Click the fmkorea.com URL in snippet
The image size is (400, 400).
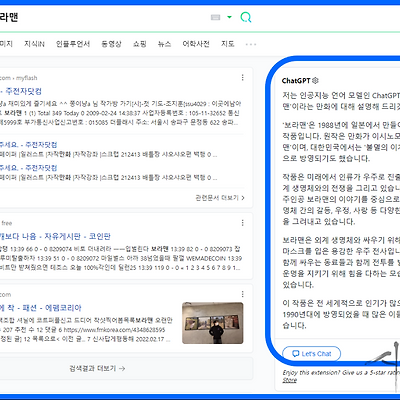114,330
